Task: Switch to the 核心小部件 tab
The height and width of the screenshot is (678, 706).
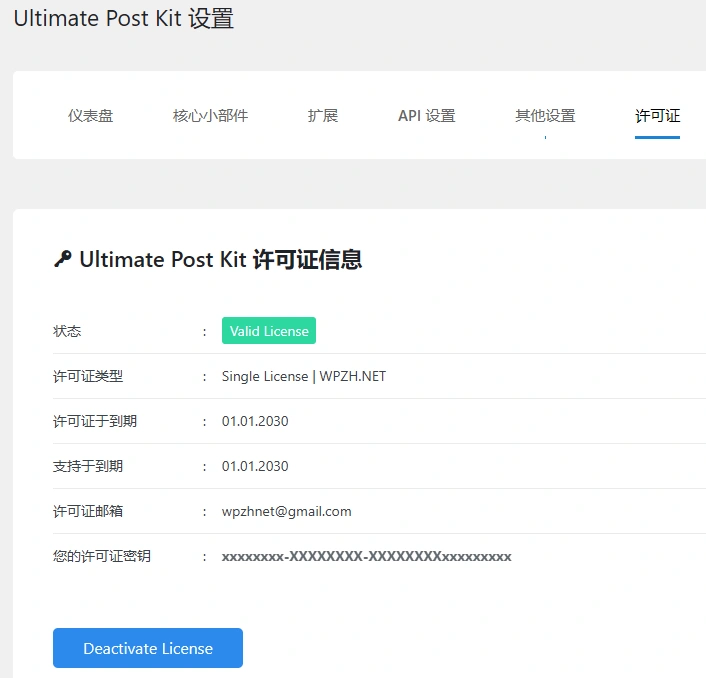Action: click(x=210, y=116)
